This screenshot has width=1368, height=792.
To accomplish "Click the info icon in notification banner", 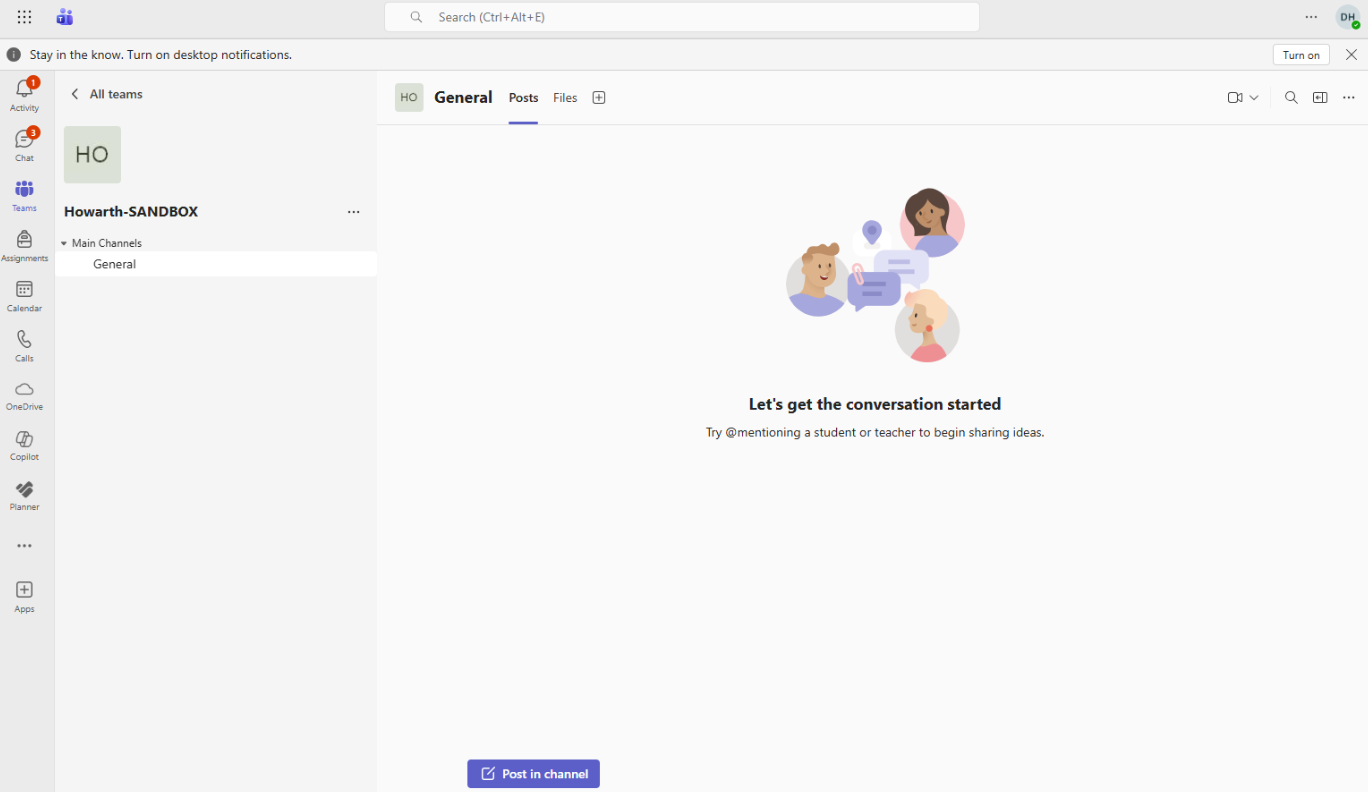I will [x=14, y=55].
